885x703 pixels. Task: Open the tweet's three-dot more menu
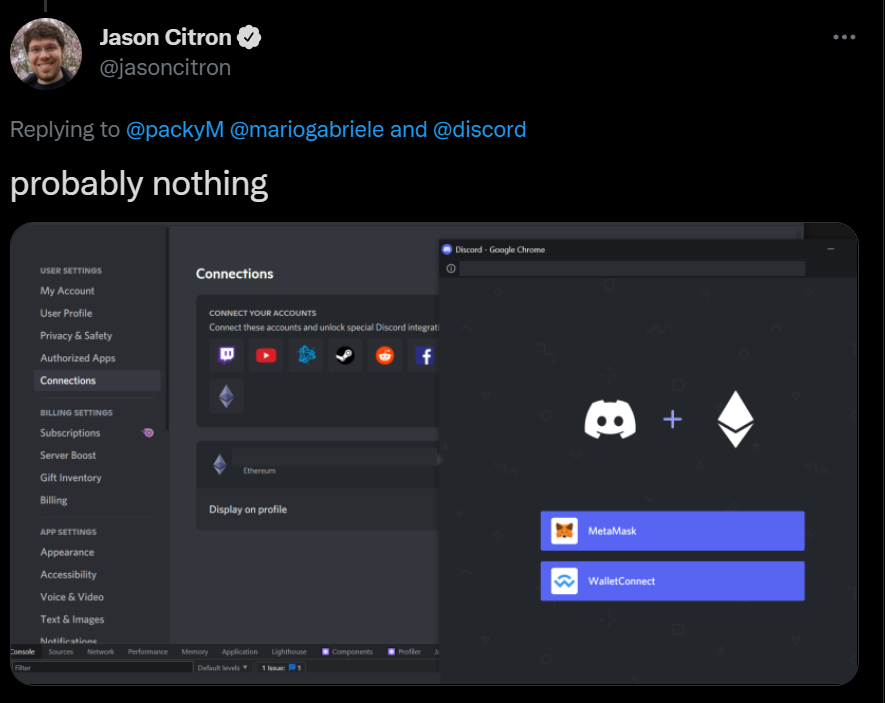844,37
